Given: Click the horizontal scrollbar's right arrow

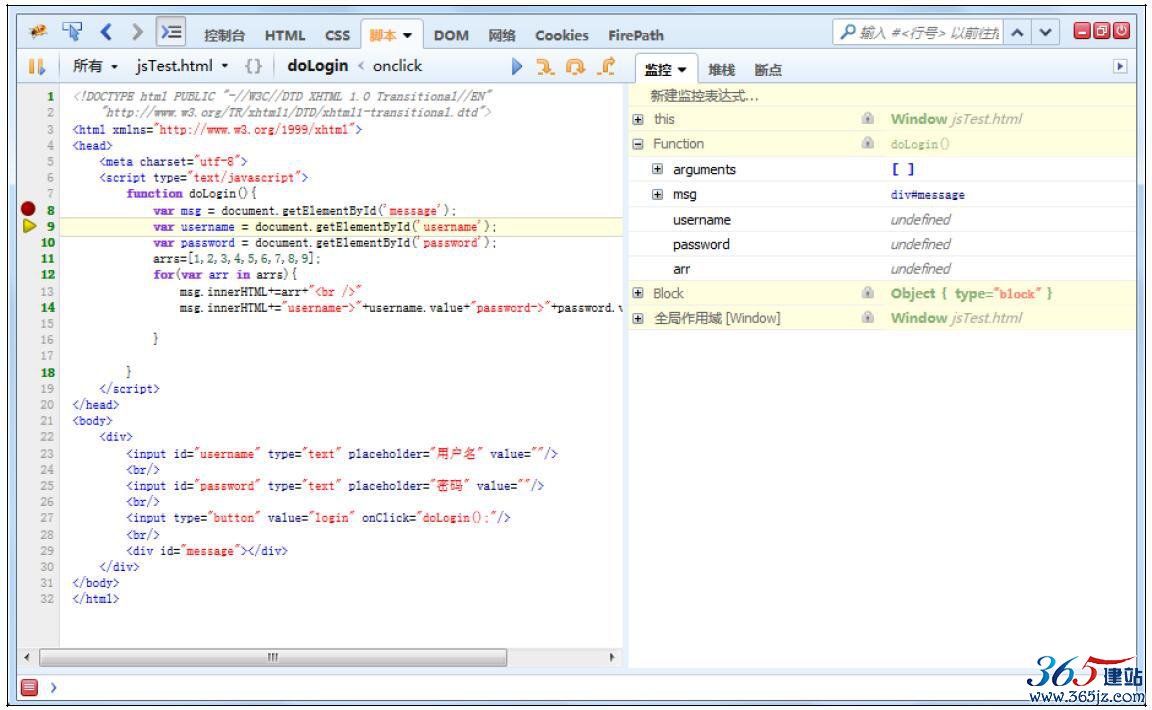Looking at the screenshot, I should pos(612,657).
